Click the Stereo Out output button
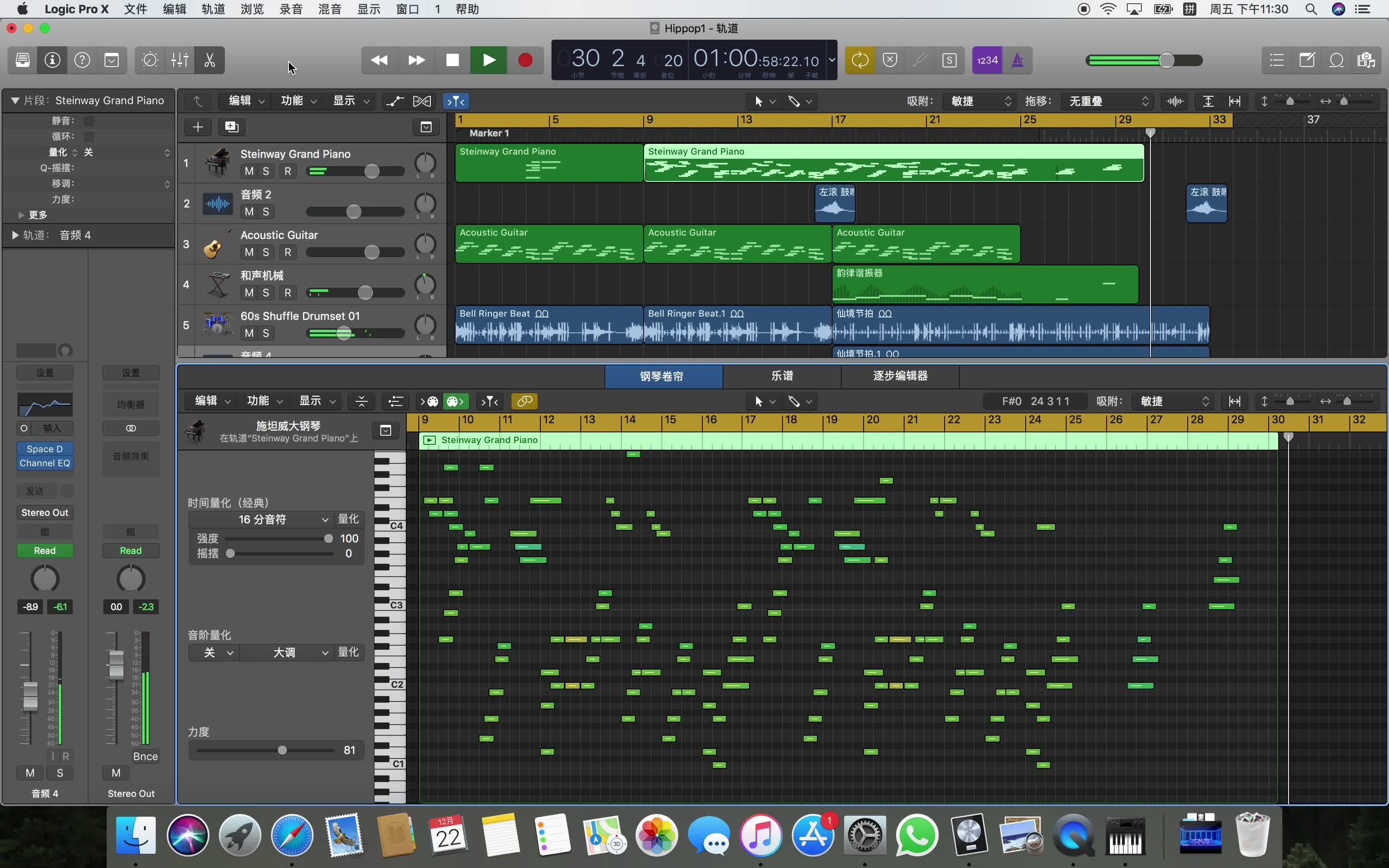 coord(45,513)
